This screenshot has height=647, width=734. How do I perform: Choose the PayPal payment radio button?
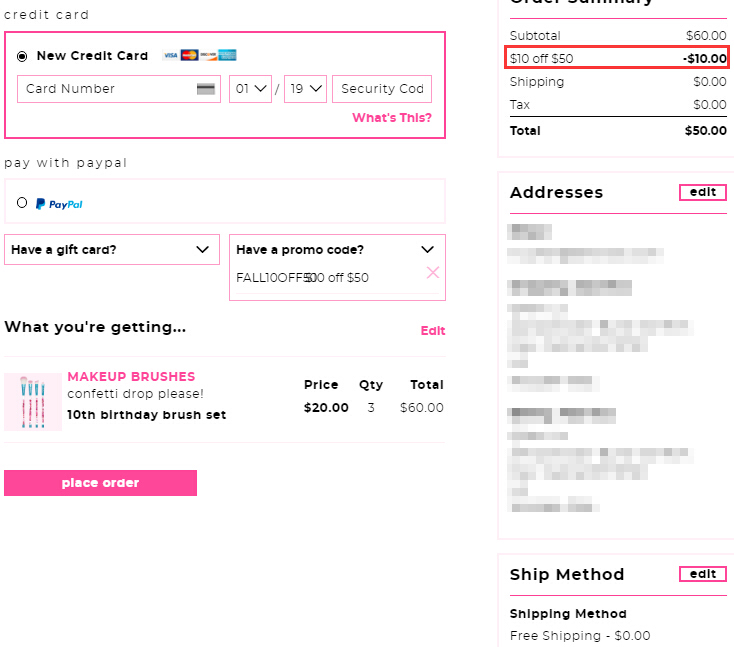22,203
